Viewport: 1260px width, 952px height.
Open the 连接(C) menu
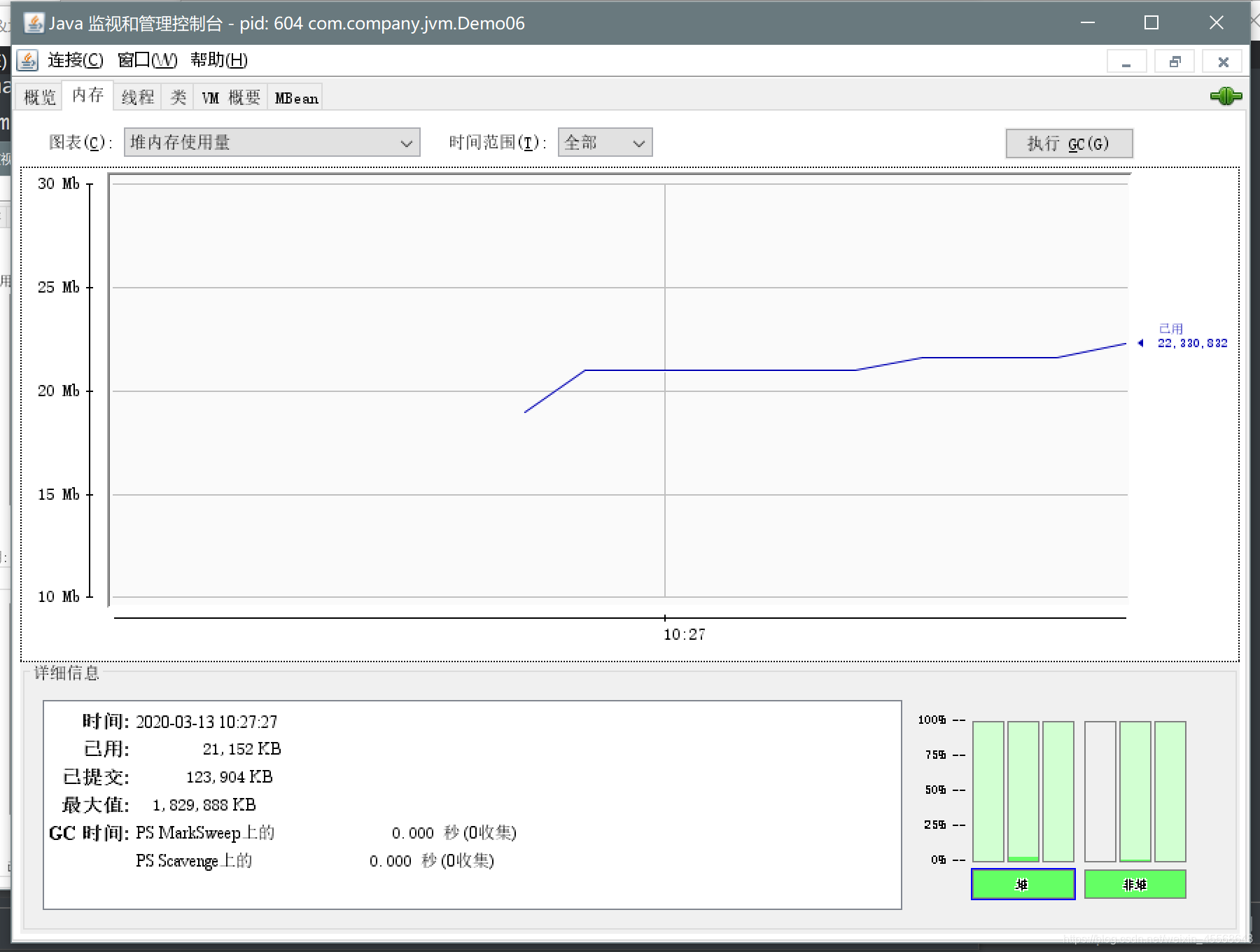point(76,60)
